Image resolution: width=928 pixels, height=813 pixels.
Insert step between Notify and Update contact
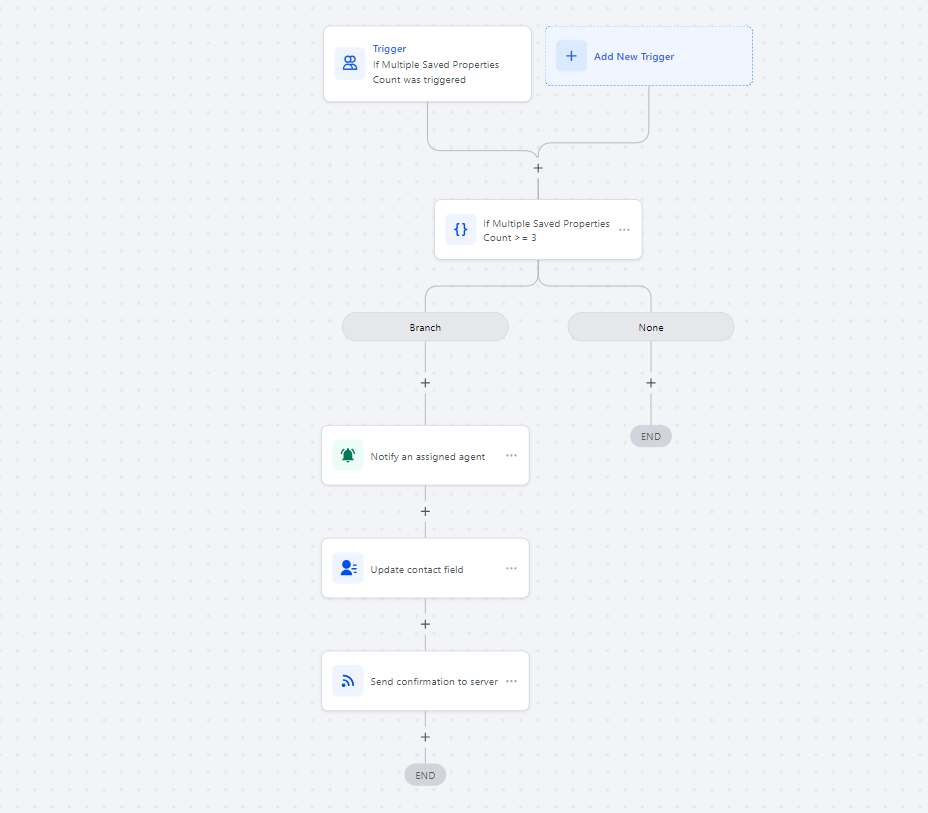pyautogui.click(x=425, y=512)
